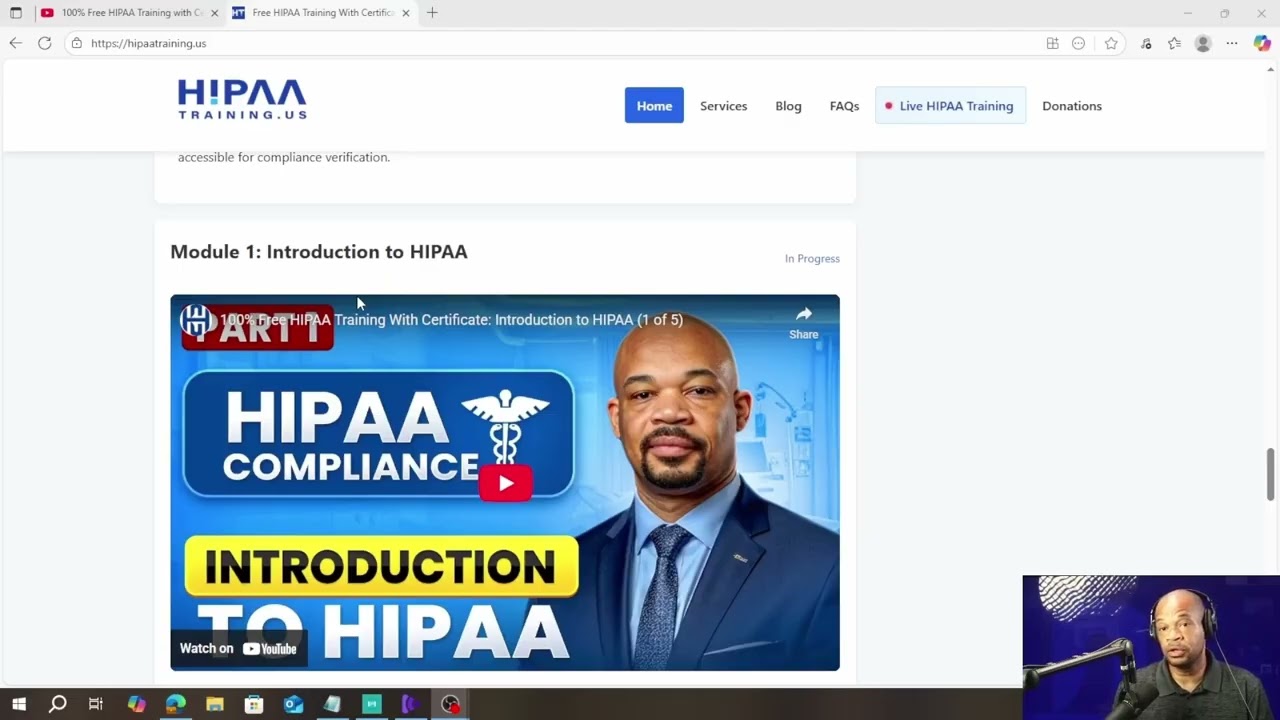Open Copilot sidebar icon in Edge
The width and height of the screenshot is (1280, 720).
tap(1262, 43)
